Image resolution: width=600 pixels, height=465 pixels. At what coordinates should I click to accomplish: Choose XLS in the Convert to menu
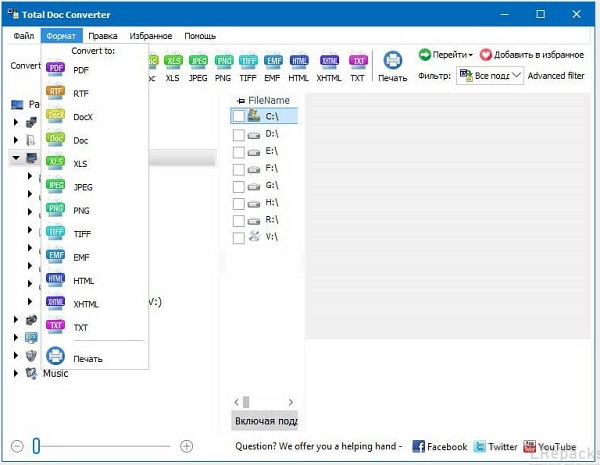pyautogui.click(x=95, y=163)
